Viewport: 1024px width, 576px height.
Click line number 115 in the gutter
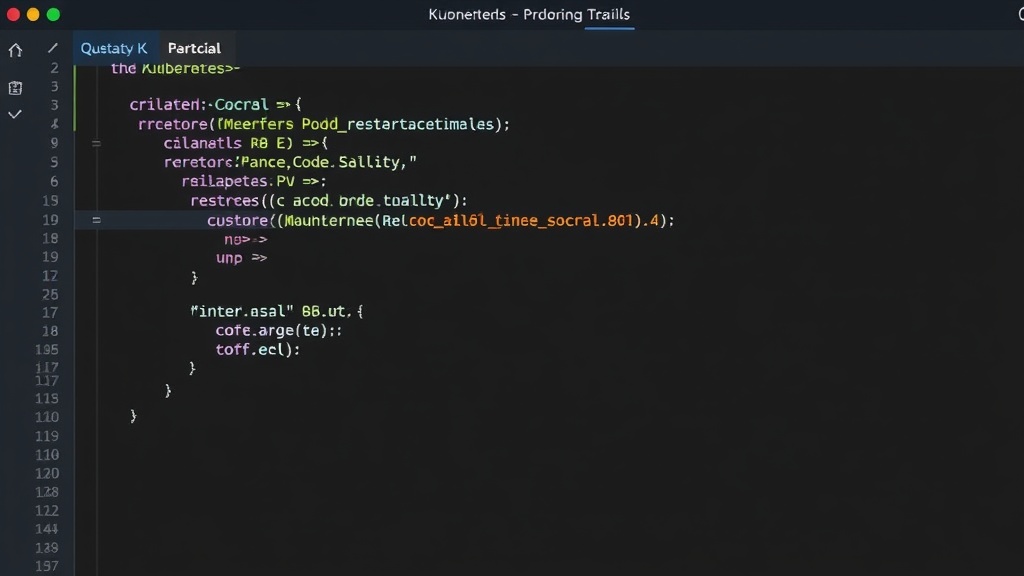(47, 398)
